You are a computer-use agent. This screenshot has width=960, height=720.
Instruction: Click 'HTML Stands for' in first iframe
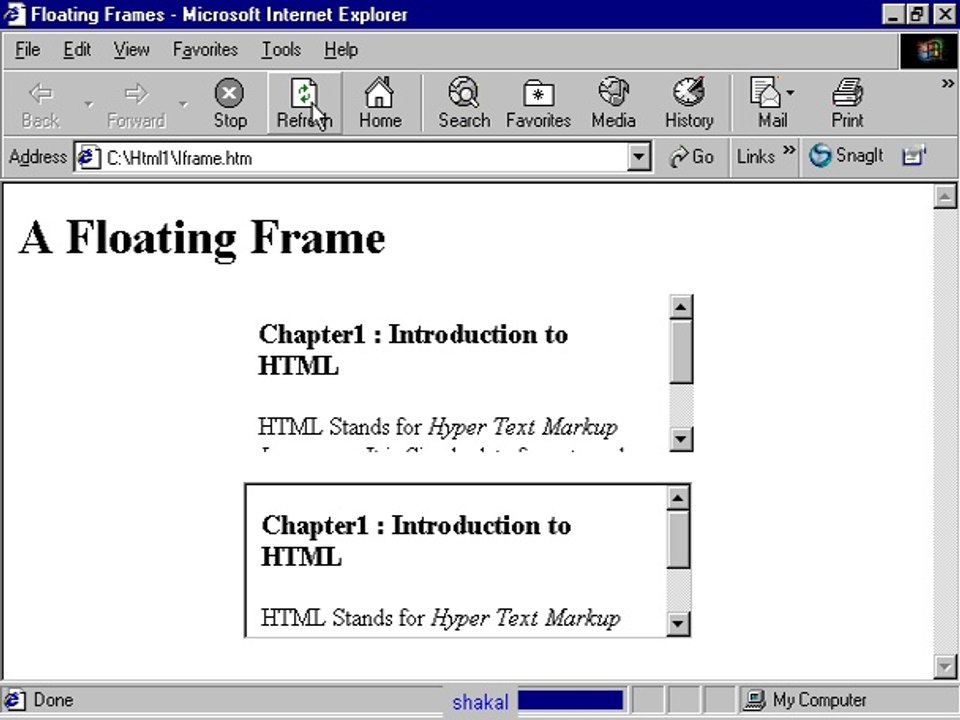340,426
